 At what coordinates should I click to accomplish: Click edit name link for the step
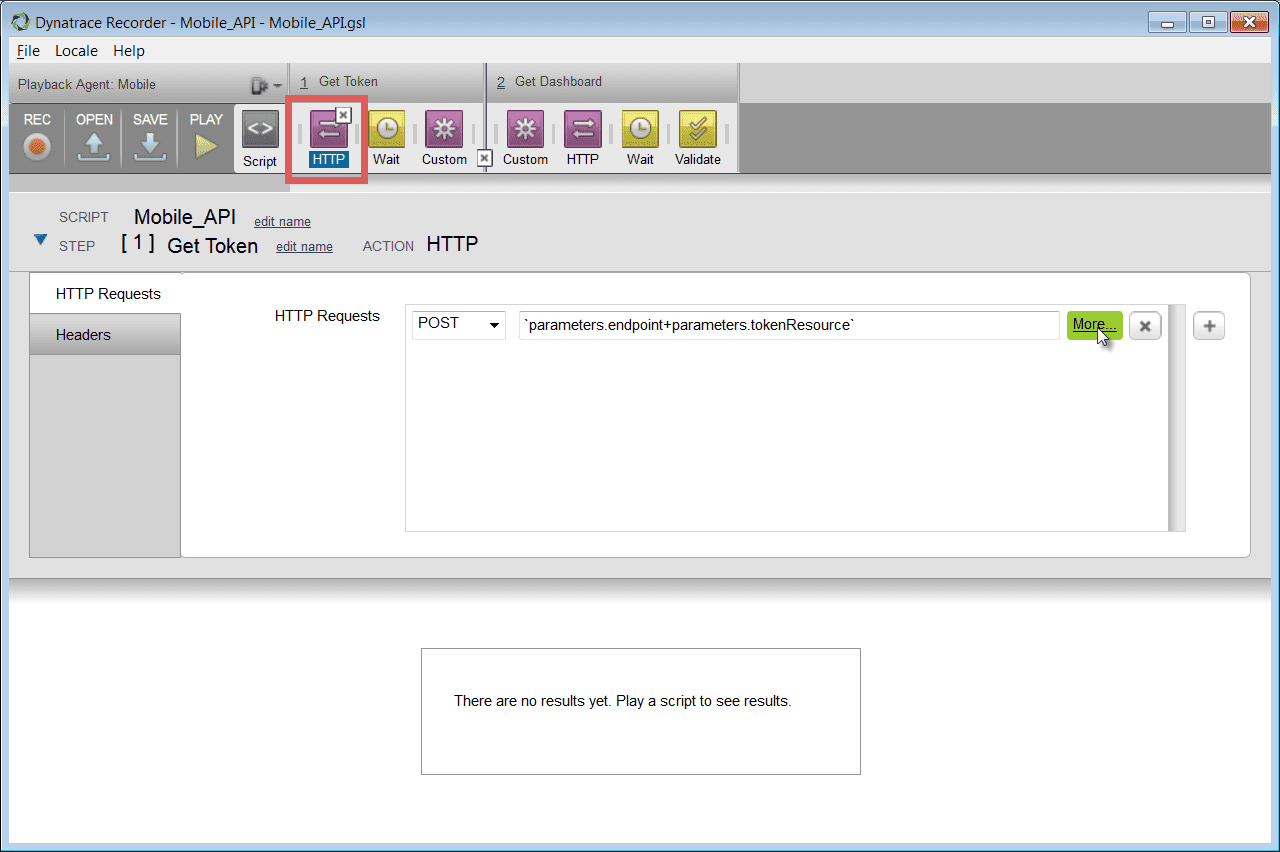(x=304, y=246)
